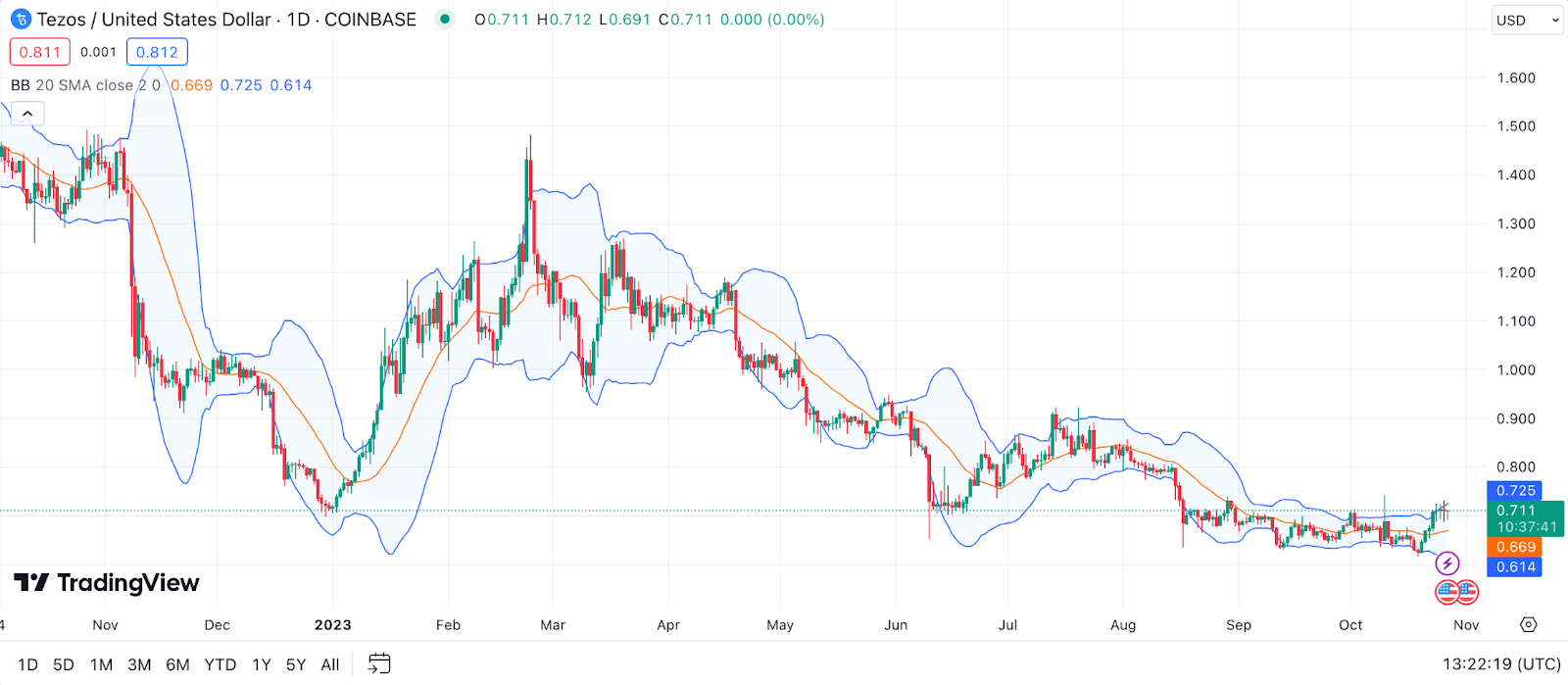The image size is (1568, 685).
Task: Select the YTD time range
Action: pos(220,664)
